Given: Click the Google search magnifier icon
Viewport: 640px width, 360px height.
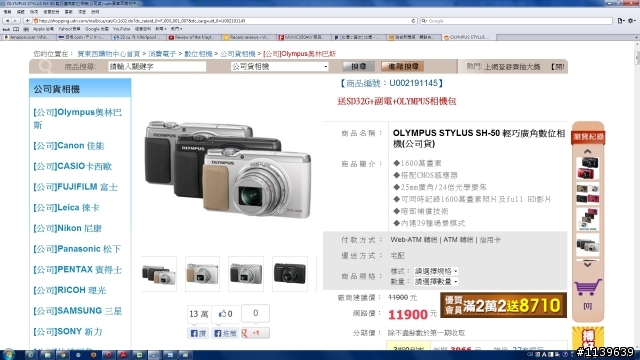Looking at the screenshot, I should (x=424, y=20).
